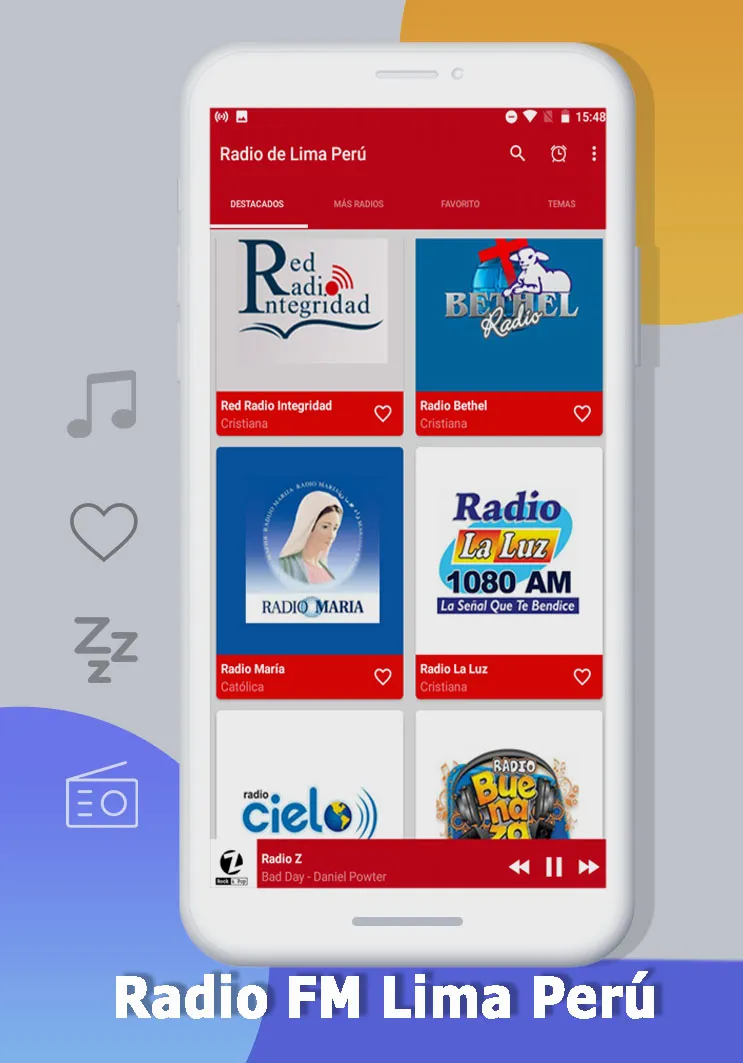Skip to previous station with rewind
The image size is (743, 1063).
click(x=519, y=867)
